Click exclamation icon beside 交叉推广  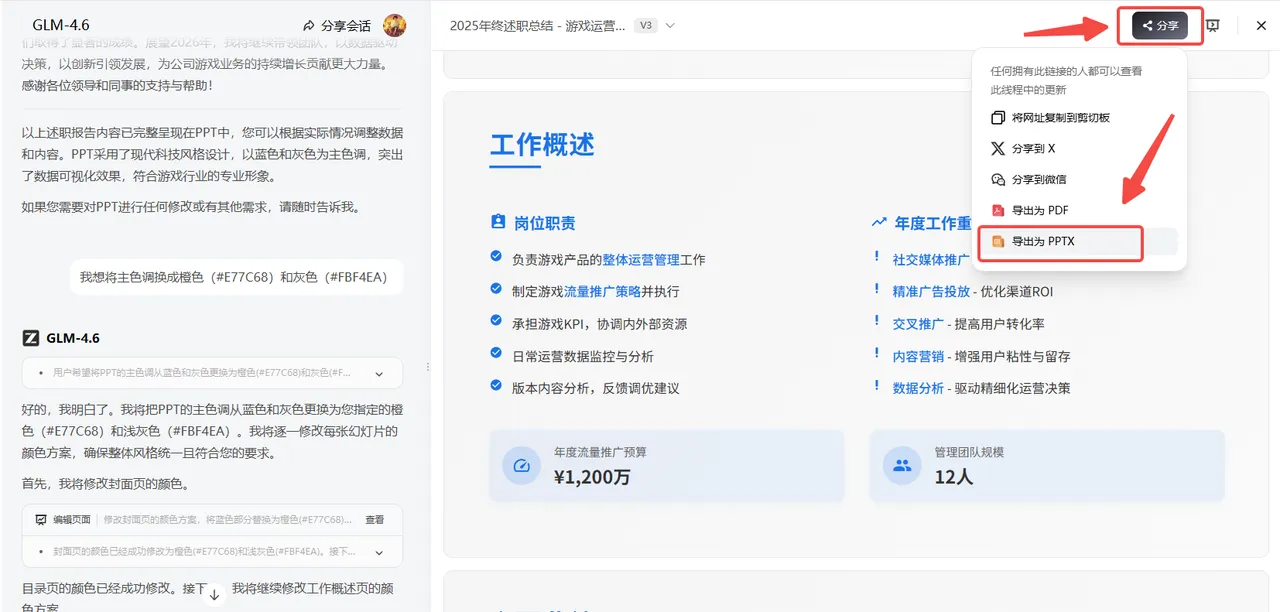click(x=877, y=321)
